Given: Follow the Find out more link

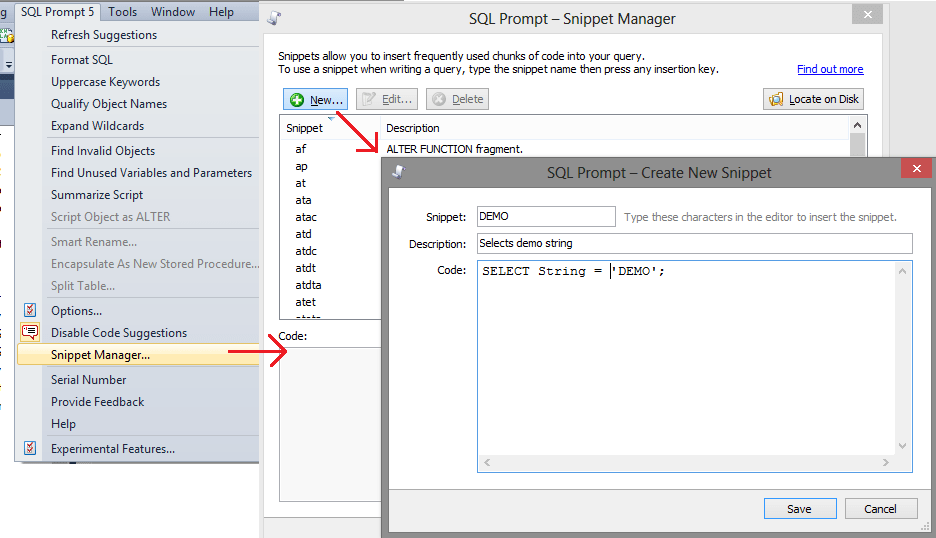Looking at the screenshot, I should [829, 69].
